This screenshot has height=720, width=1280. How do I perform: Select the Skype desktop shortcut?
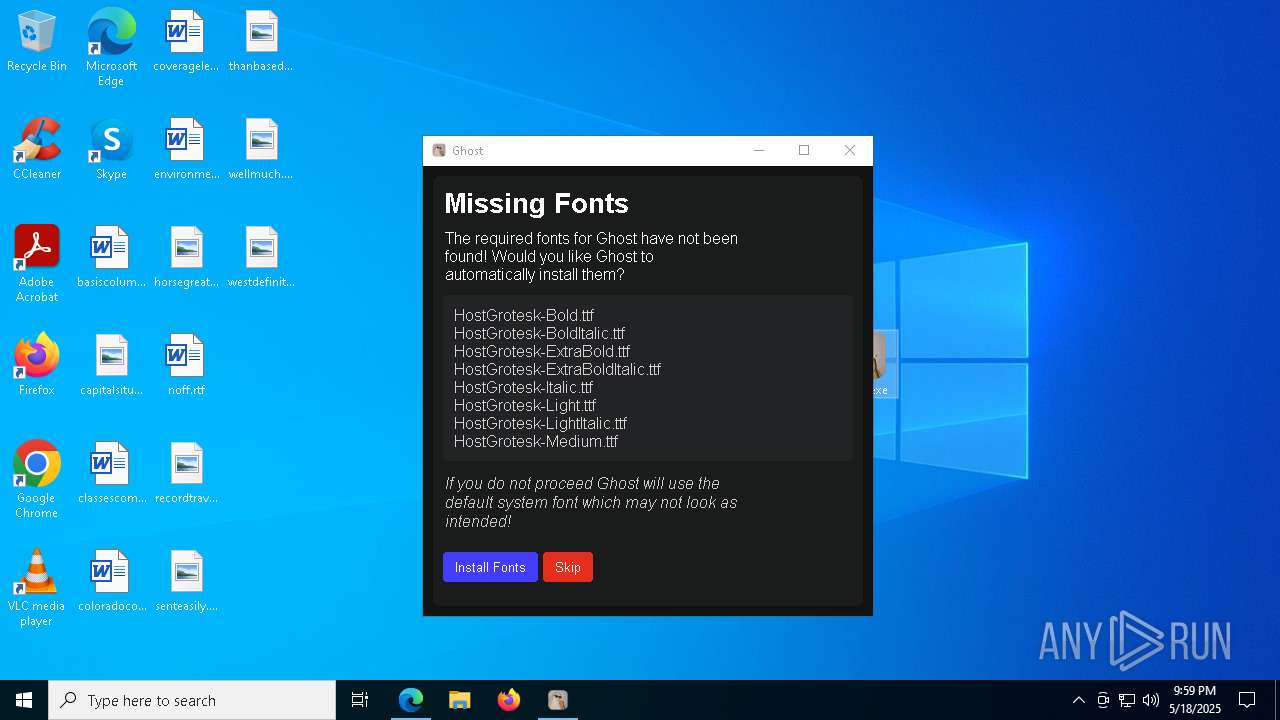pyautogui.click(x=111, y=150)
